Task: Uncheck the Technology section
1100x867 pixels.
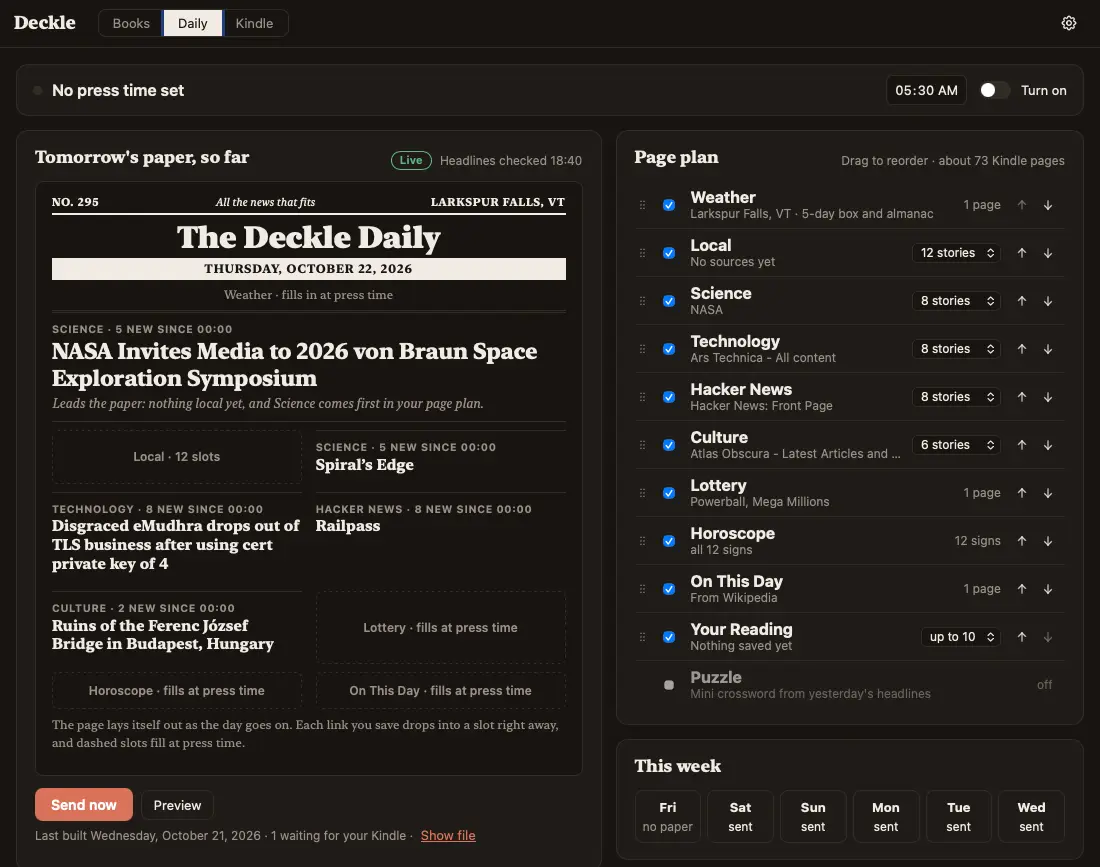Action: (669, 349)
